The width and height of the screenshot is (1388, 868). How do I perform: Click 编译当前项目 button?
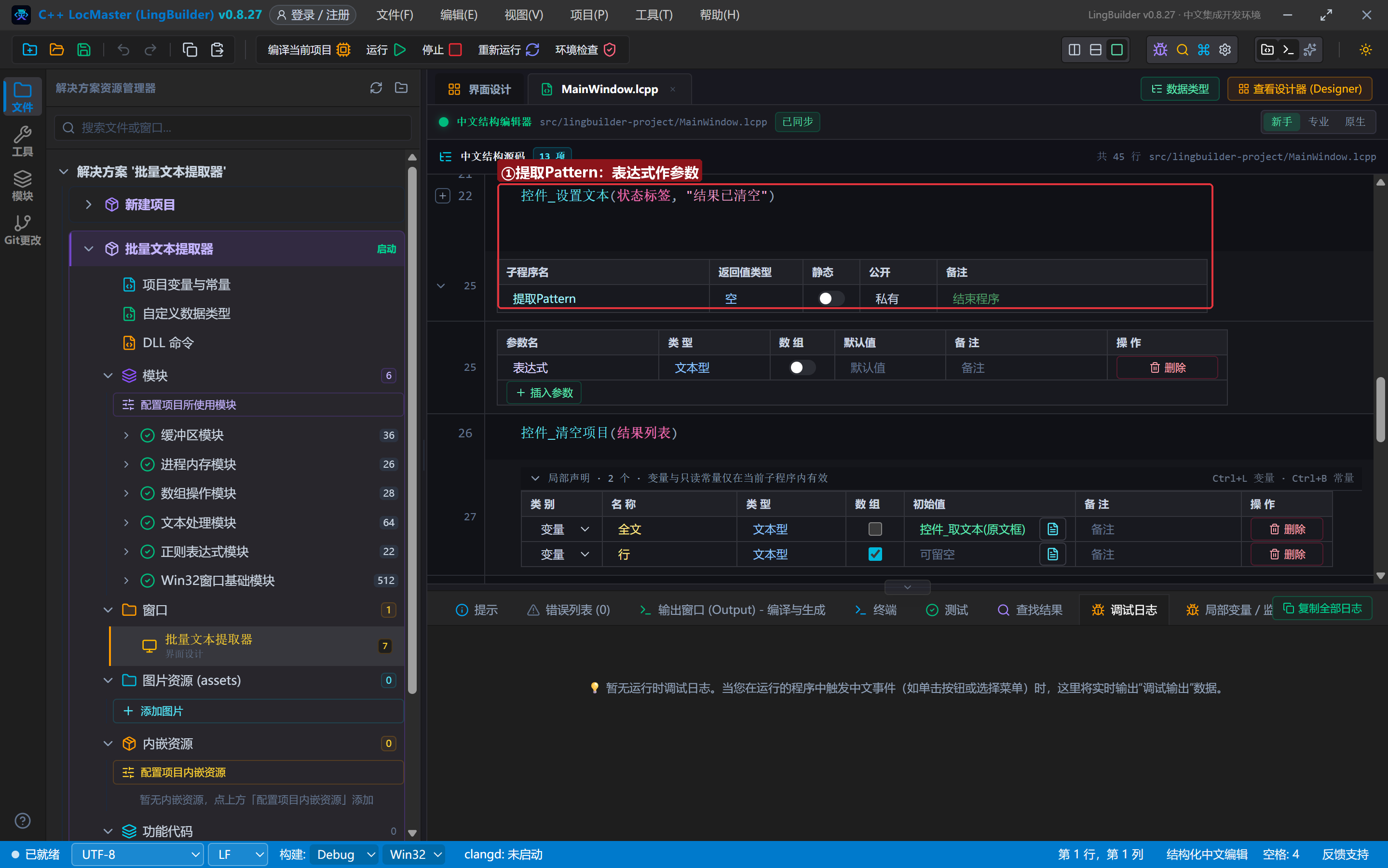309,50
